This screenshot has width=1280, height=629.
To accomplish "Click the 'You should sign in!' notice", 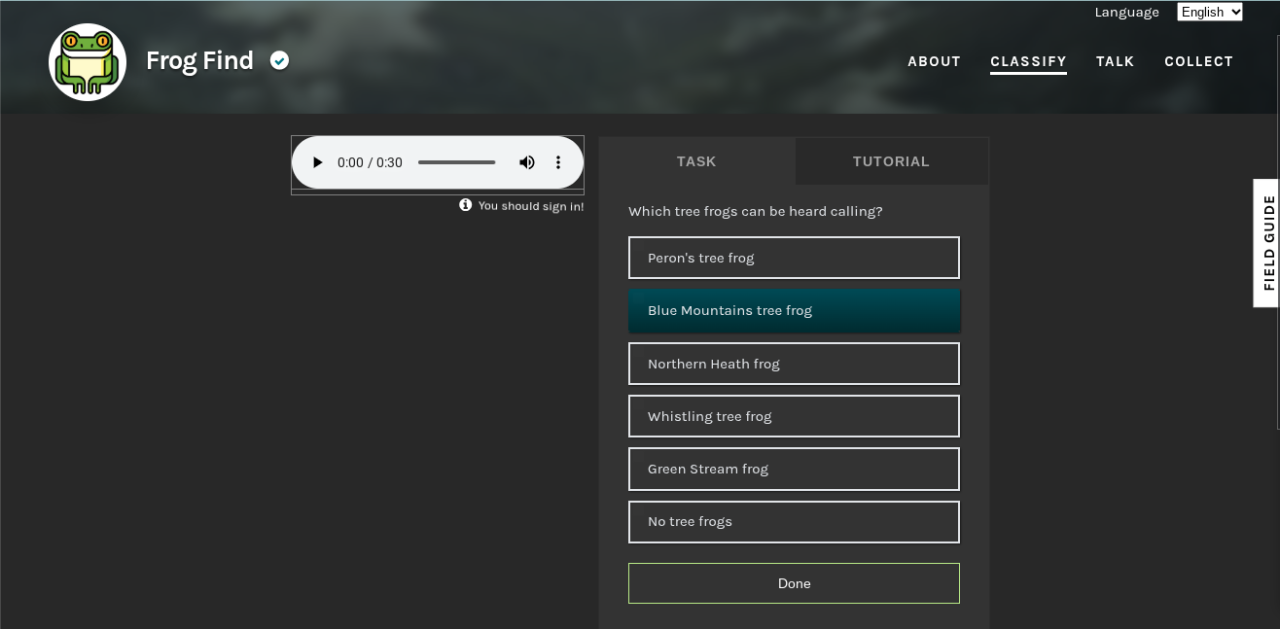I will point(531,206).
